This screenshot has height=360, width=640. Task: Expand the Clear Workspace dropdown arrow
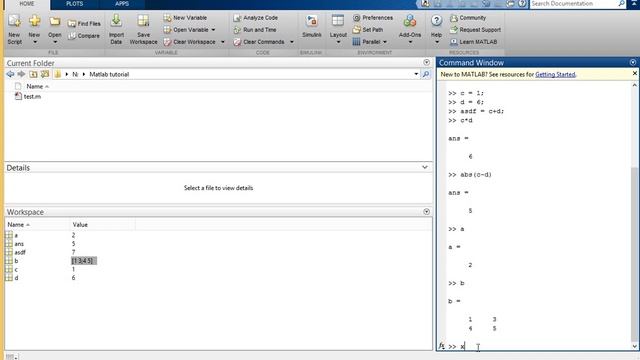click(223, 42)
